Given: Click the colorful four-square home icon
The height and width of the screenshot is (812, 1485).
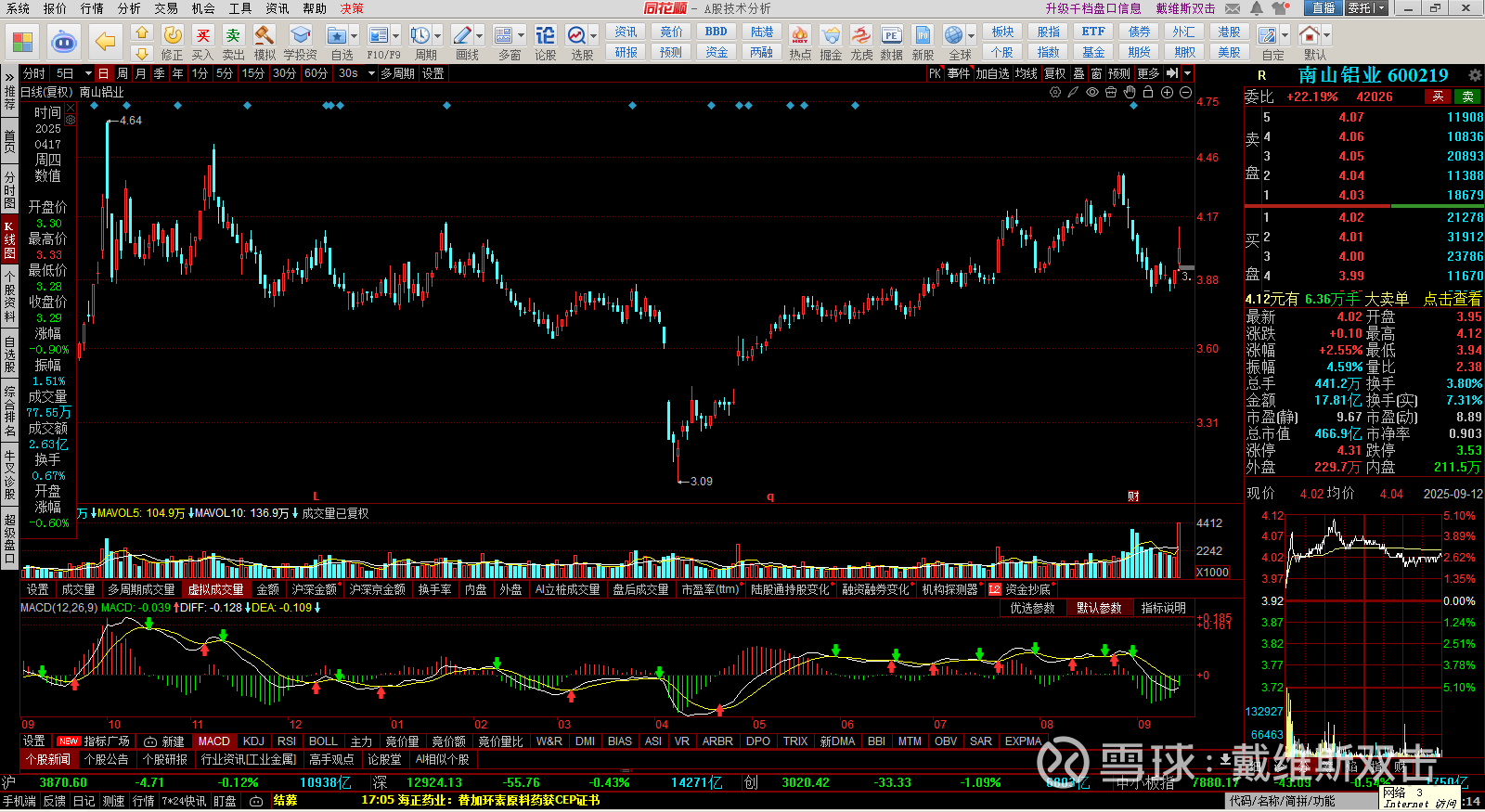Looking at the screenshot, I should [22, 42].
